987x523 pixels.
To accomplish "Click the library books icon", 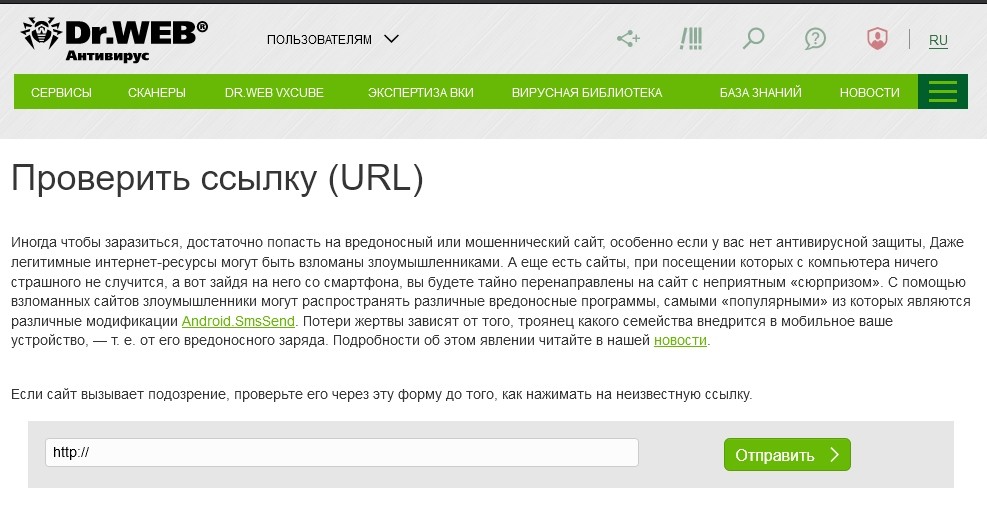I will pos(690,39).
